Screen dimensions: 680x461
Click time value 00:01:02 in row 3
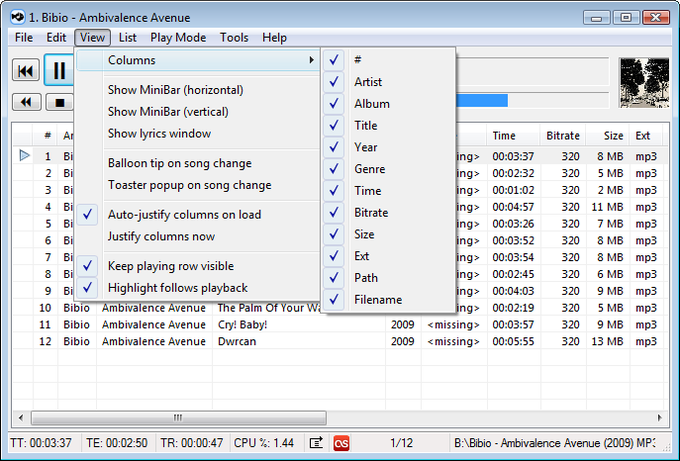click(513, 190)
